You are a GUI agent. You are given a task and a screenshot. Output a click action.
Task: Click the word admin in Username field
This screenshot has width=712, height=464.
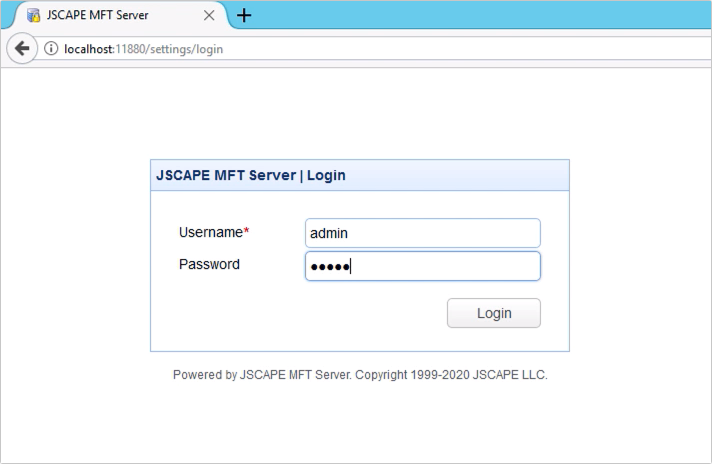click(329, 233)
